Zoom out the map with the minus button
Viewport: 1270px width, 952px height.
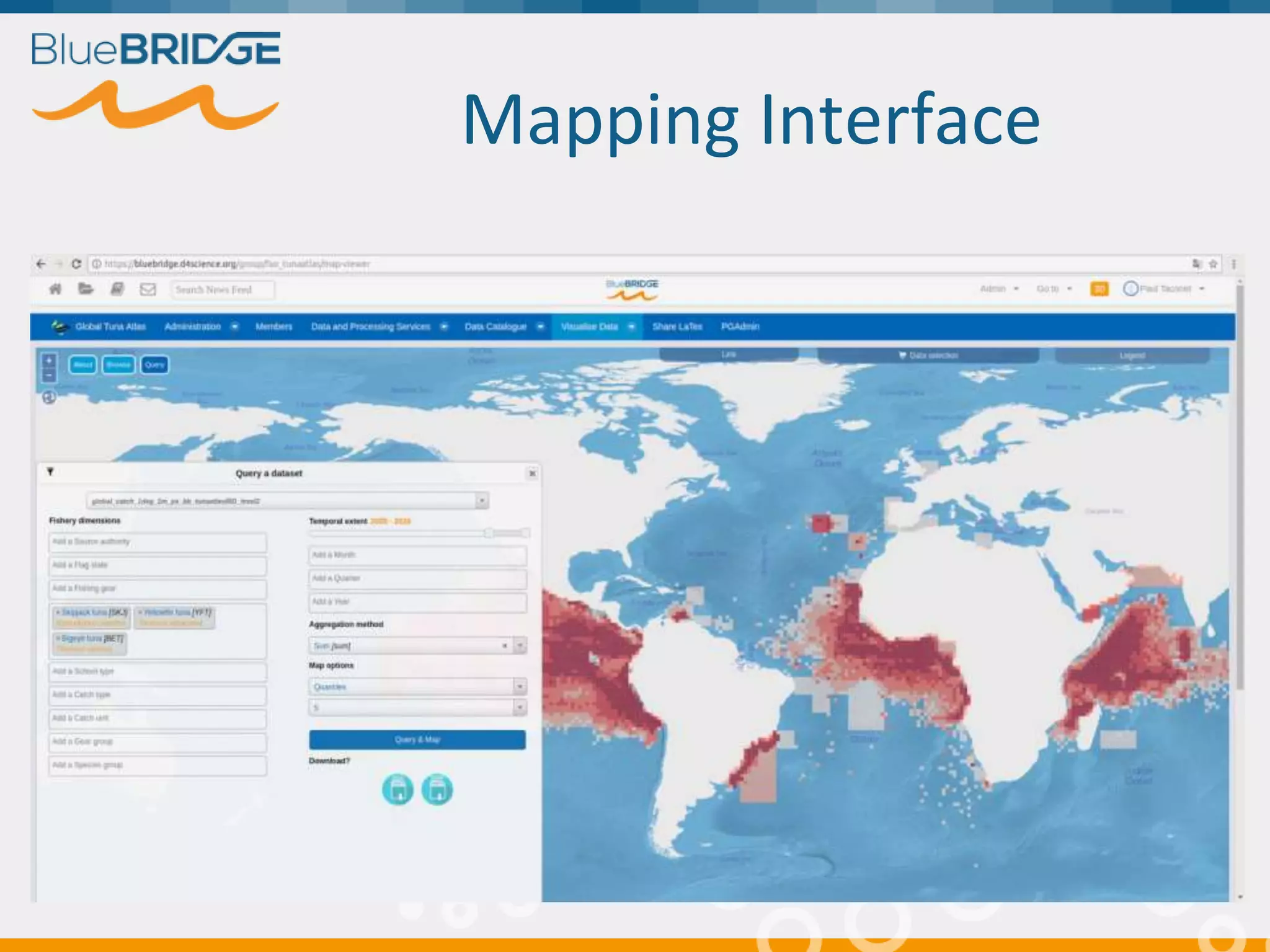50,376
